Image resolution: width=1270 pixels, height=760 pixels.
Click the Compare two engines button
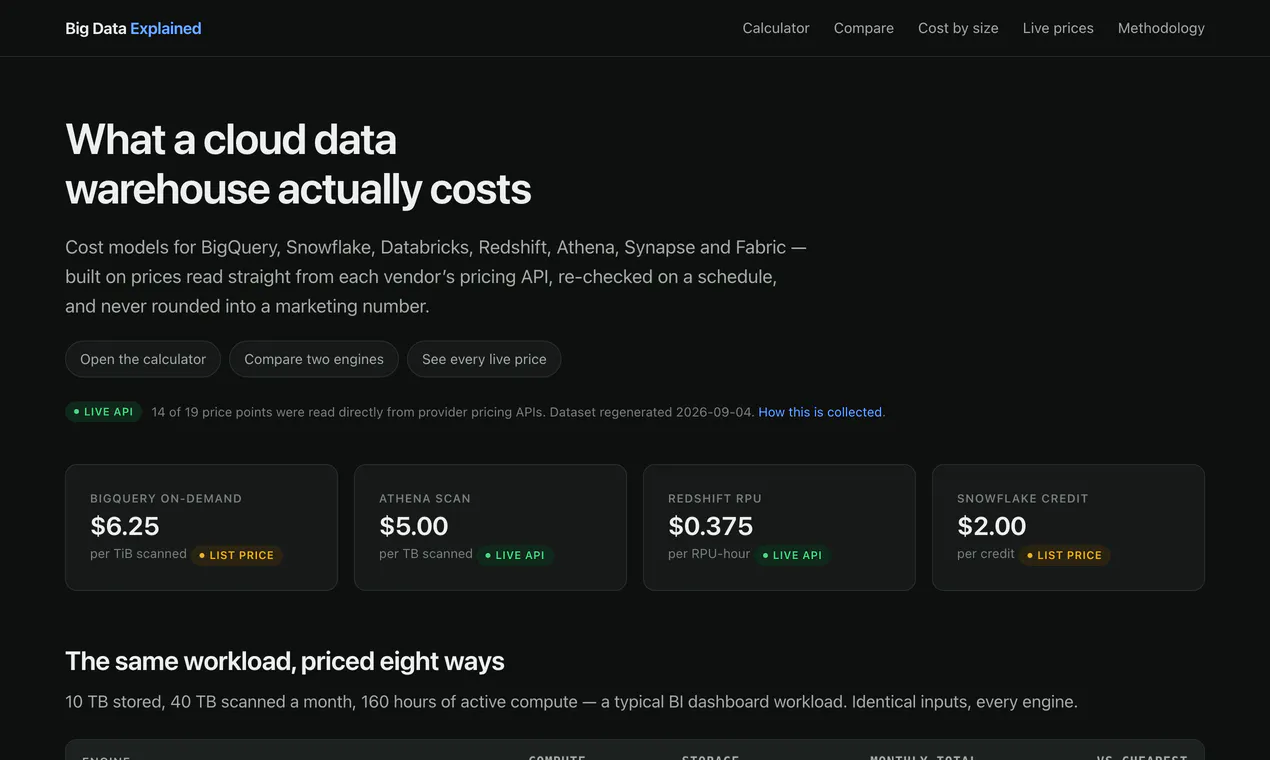click(314, 359)
